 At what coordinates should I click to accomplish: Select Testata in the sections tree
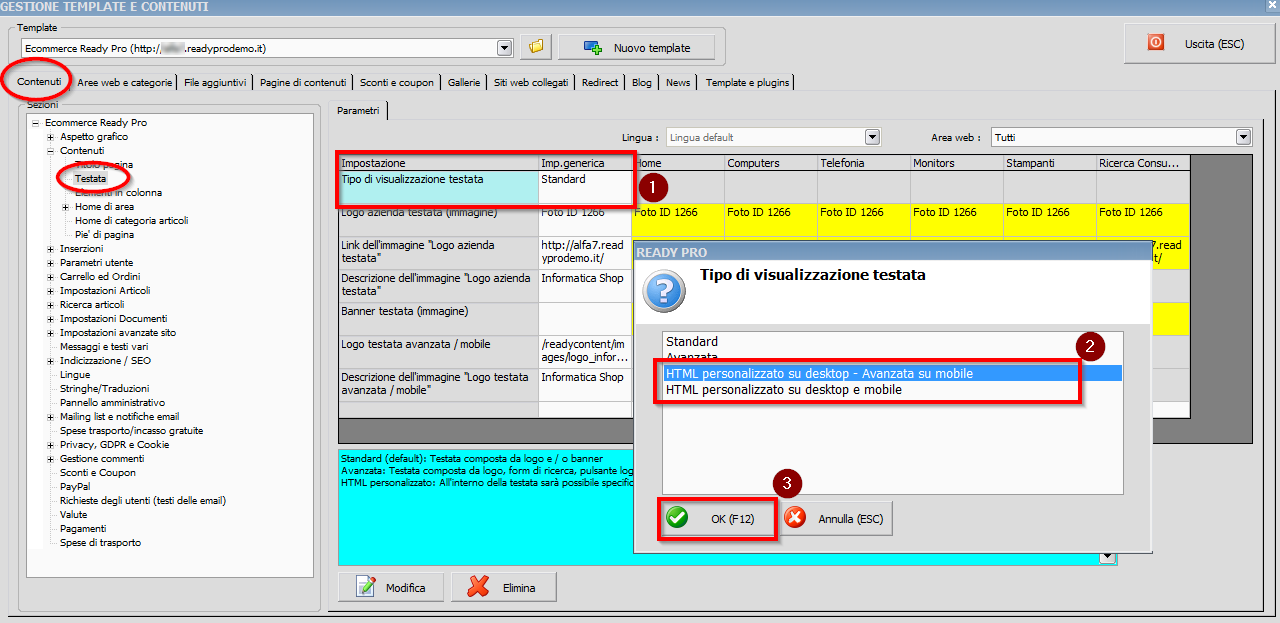(90, 178)
